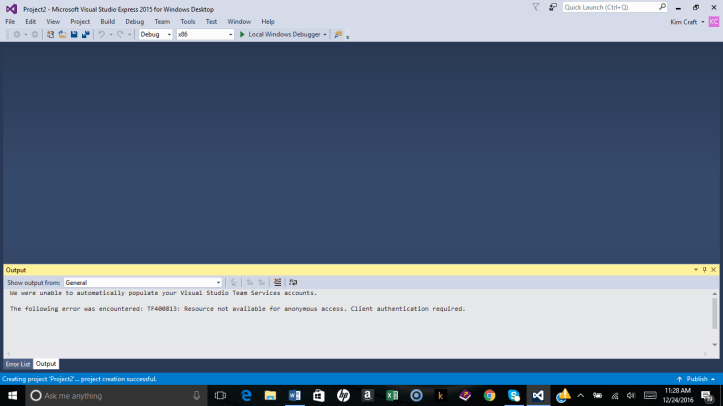This screenshot has width=723, height=406.
Task: Click the Save All toolbar icon
Action: (x=86, y=35)
